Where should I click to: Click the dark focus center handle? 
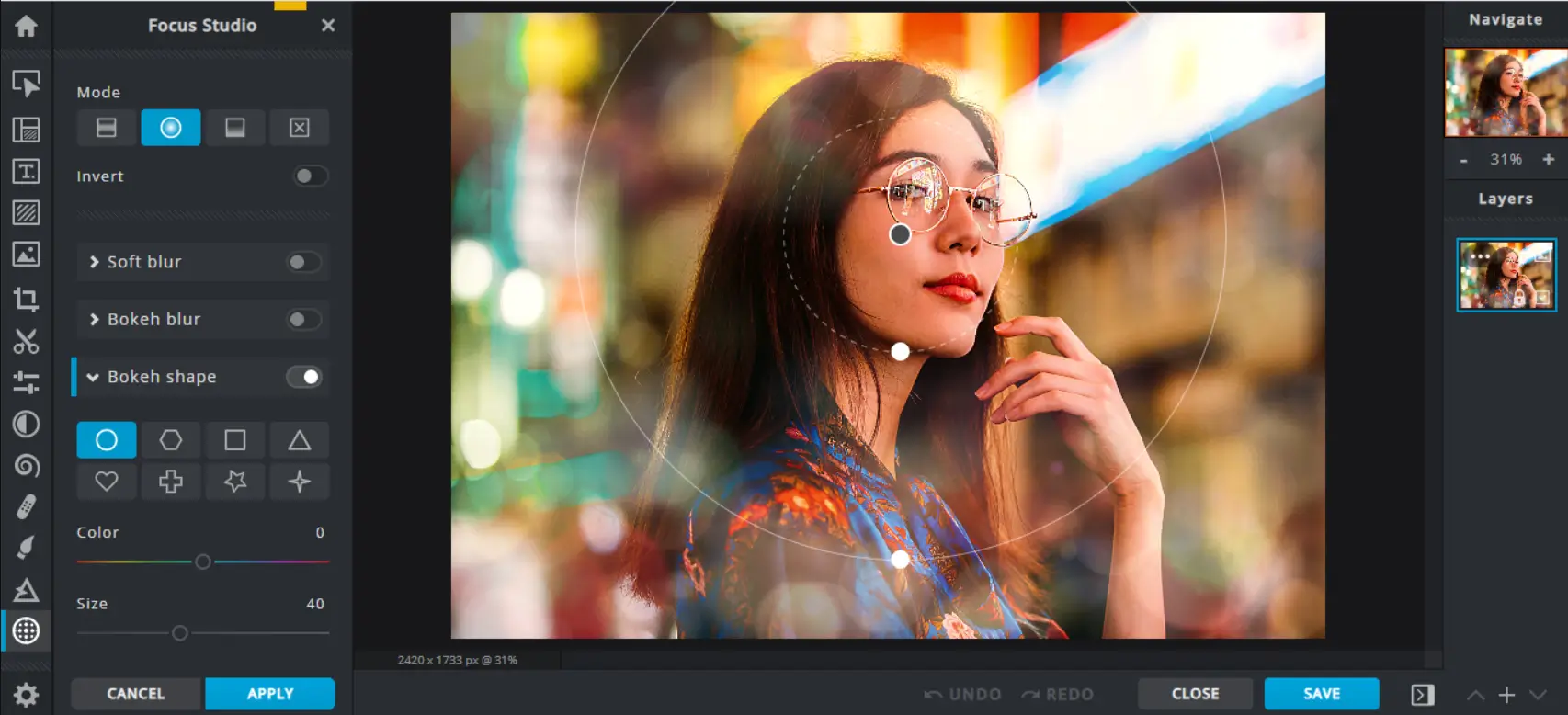click(x=901, y=234)
